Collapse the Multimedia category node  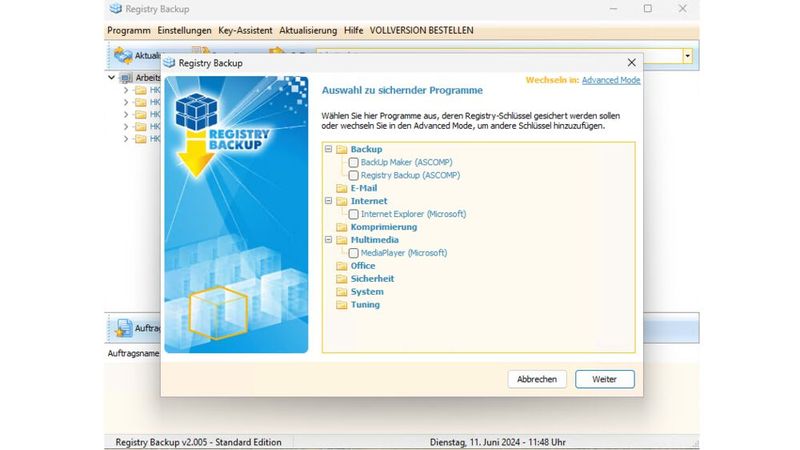coord(329,240)
